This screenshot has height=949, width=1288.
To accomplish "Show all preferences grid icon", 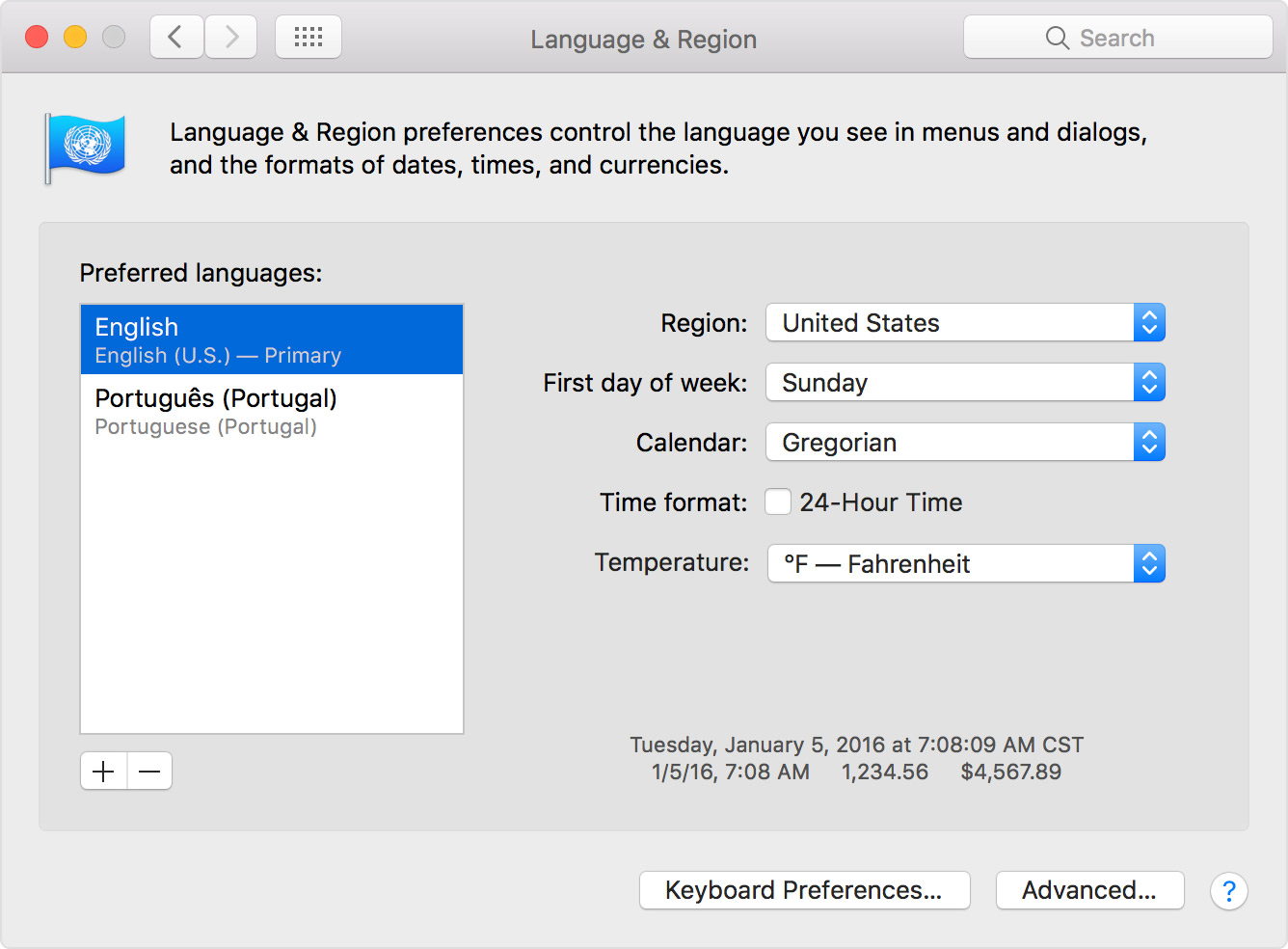I will tap(309, 38).
